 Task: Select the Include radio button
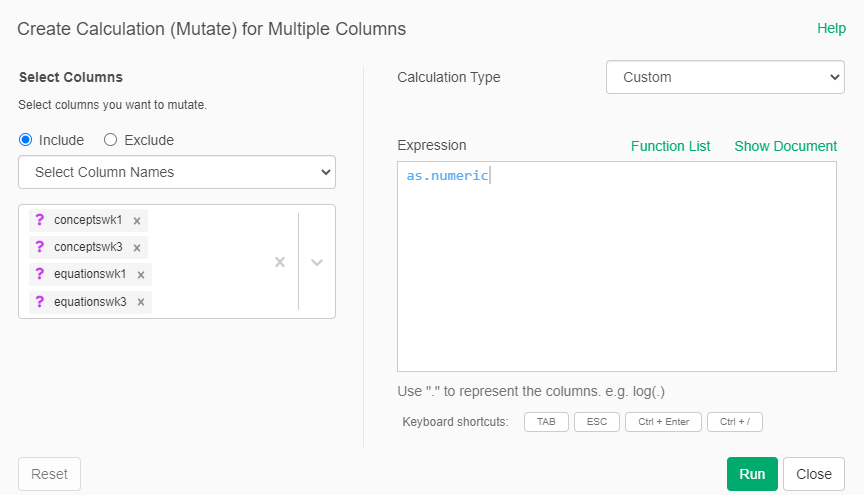[26, 140]
